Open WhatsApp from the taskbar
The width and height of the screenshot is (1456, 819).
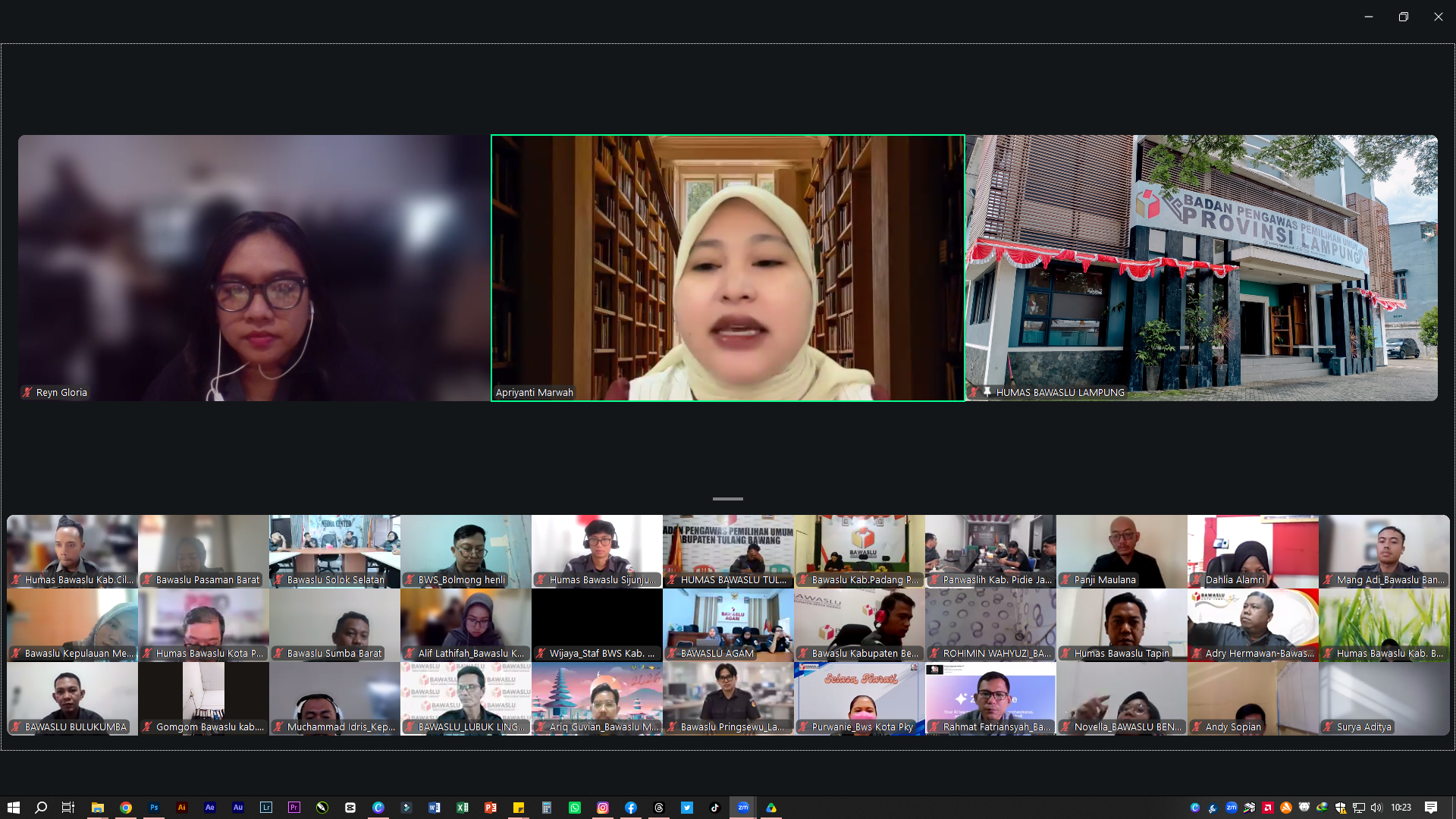575,808
